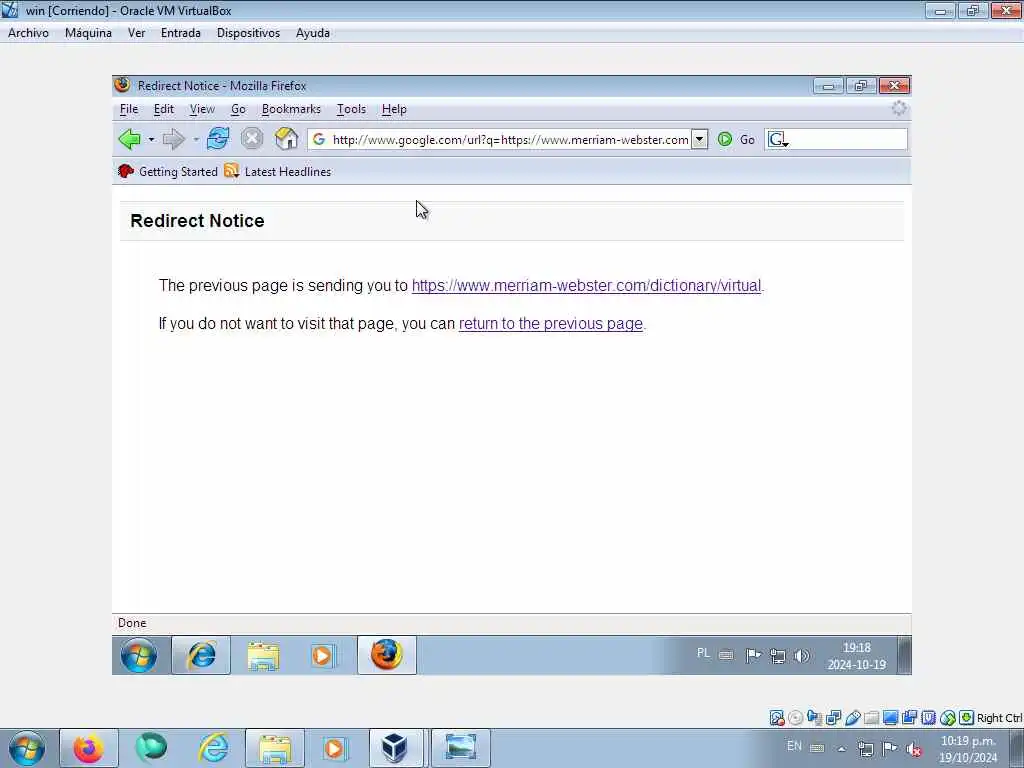Click VirtualBox hard disk activity indicator
The width and height of the screenshot is (1024, 768).
tap(777, 718)
